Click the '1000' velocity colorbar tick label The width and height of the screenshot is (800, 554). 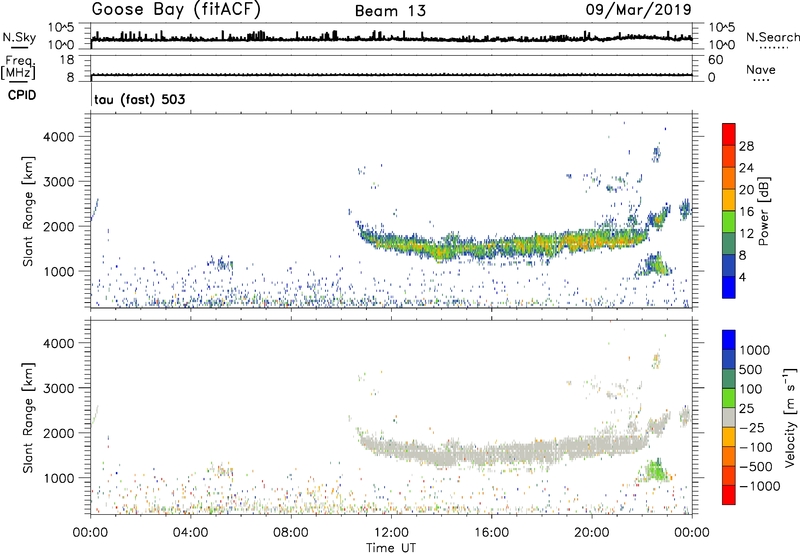point(754,350)
